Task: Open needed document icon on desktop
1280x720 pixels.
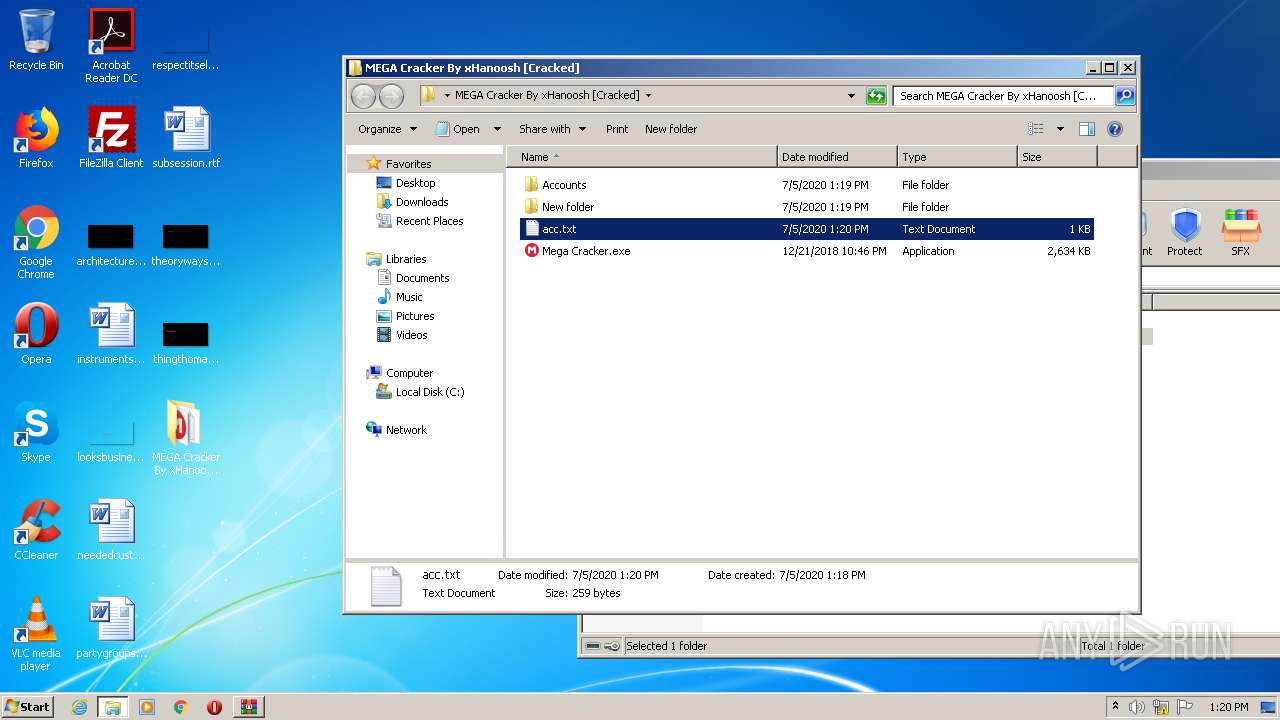Action: coord(111,530)
